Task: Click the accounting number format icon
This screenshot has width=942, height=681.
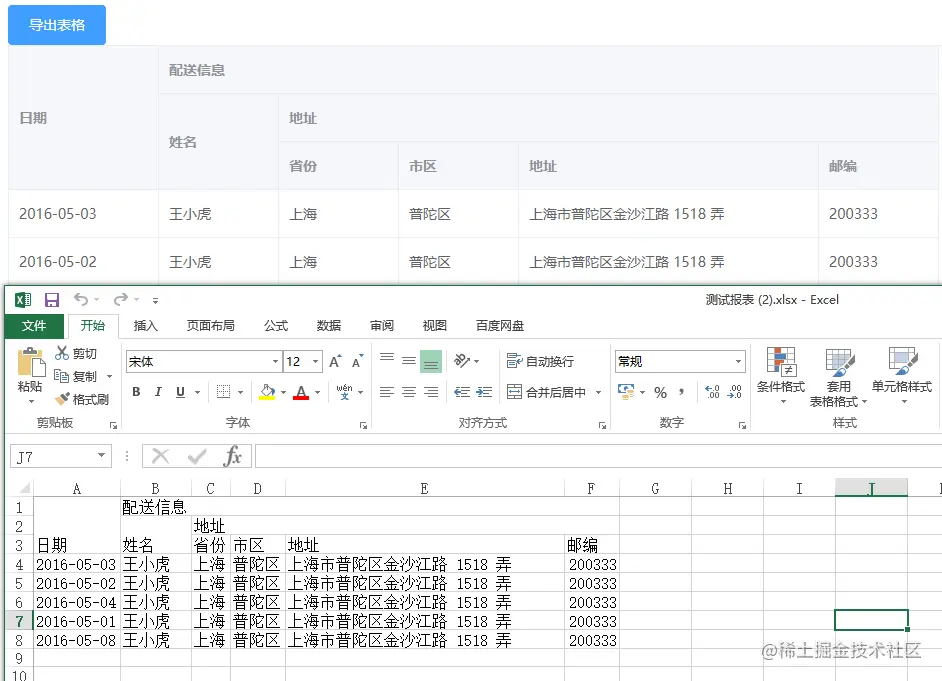Action: tap(626, 392)
